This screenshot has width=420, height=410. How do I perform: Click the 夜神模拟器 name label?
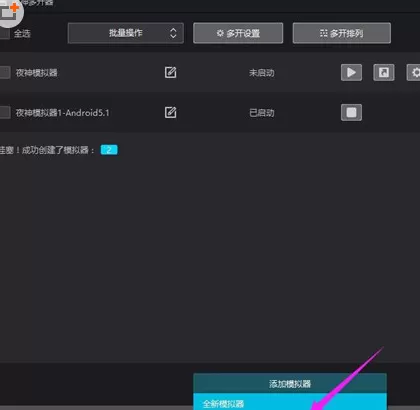click(37, 73)
